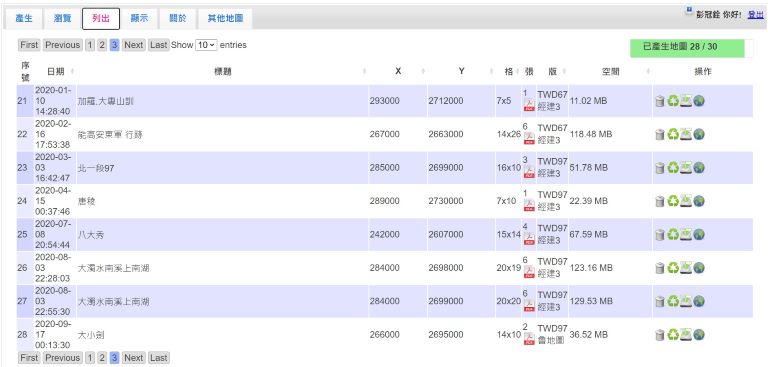Open PDF icon of the 7x10 map
Viewport: 768px width, 367px height.
(529, 204)
